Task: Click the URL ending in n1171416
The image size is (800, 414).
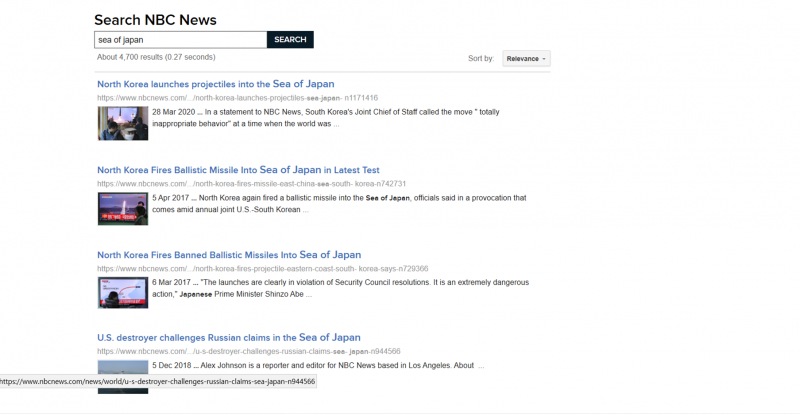Action: (x=237, y=98)
